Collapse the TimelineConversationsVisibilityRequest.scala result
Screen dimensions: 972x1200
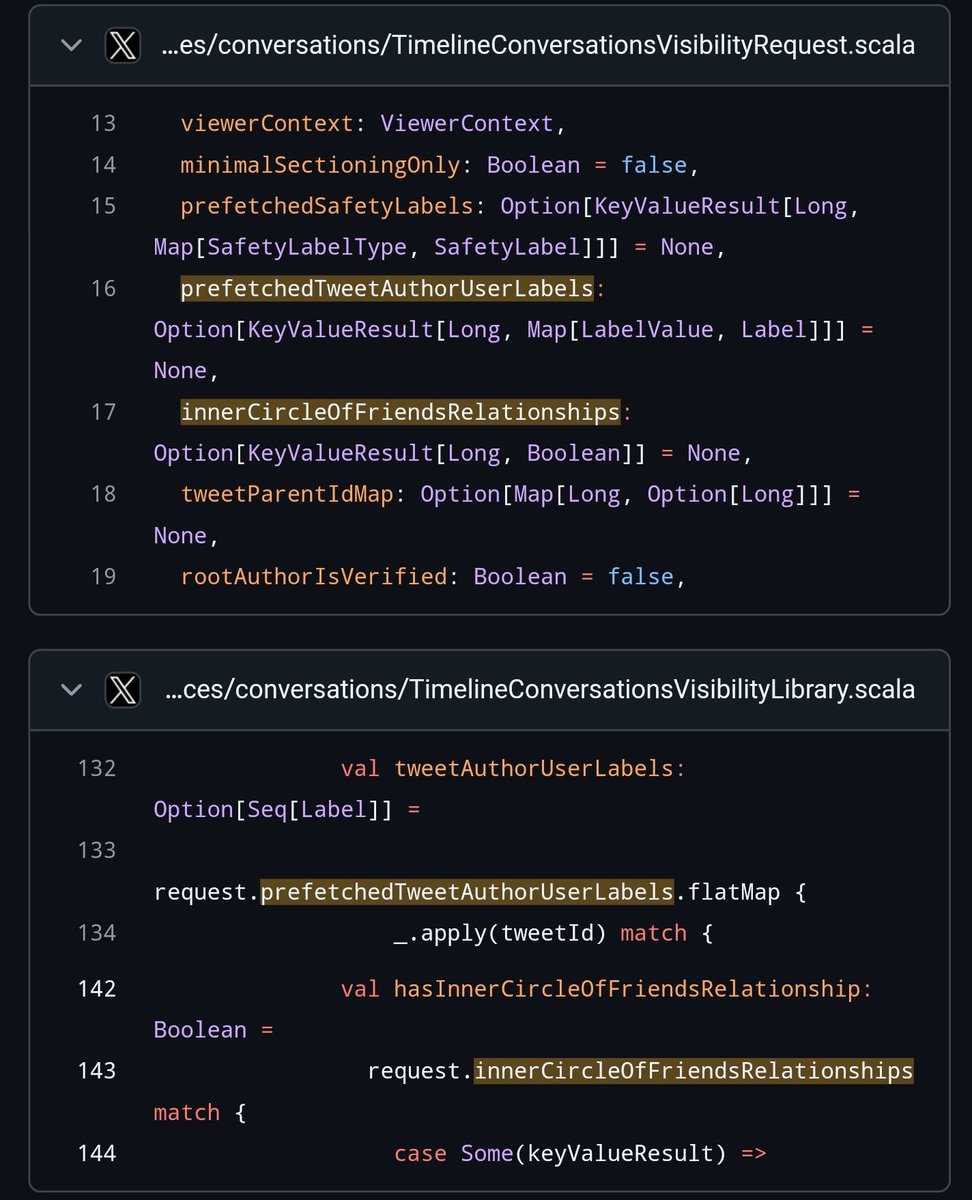click(x=71, y=45)
